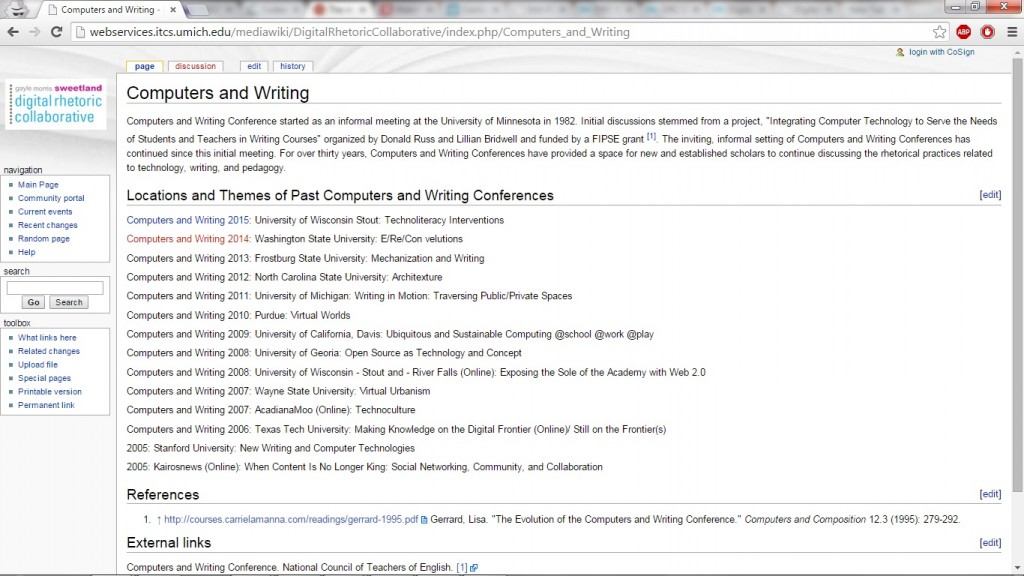Open Community portal link

tap(51, 198)
